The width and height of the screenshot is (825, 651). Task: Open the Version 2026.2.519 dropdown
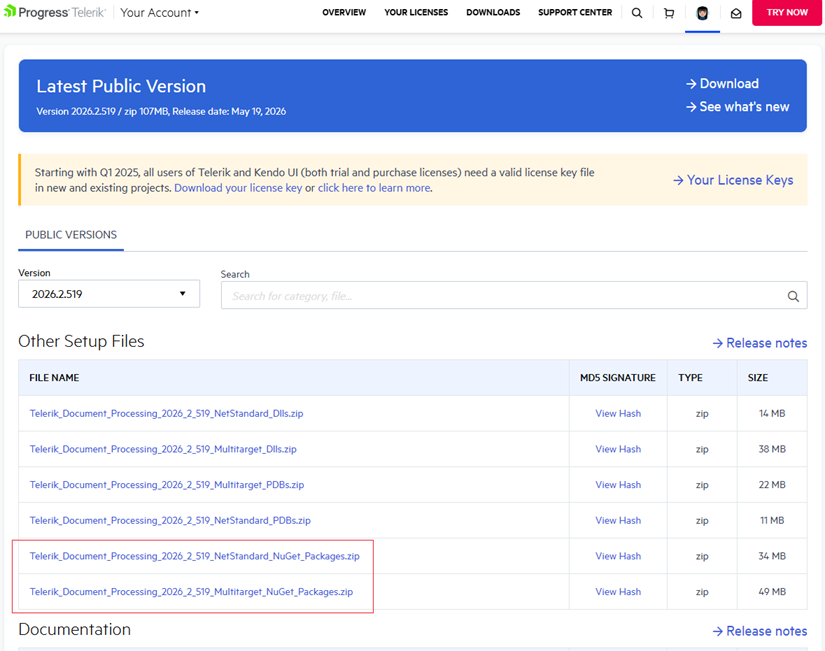pyautogui.click(x=109, y=294)
